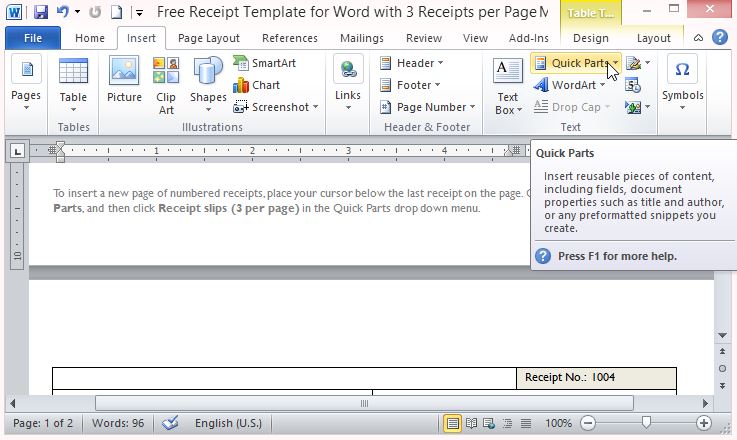Click the Undo arrow icon
The width and height of the screenshot is (737, 440).
[x=63, y=11]
